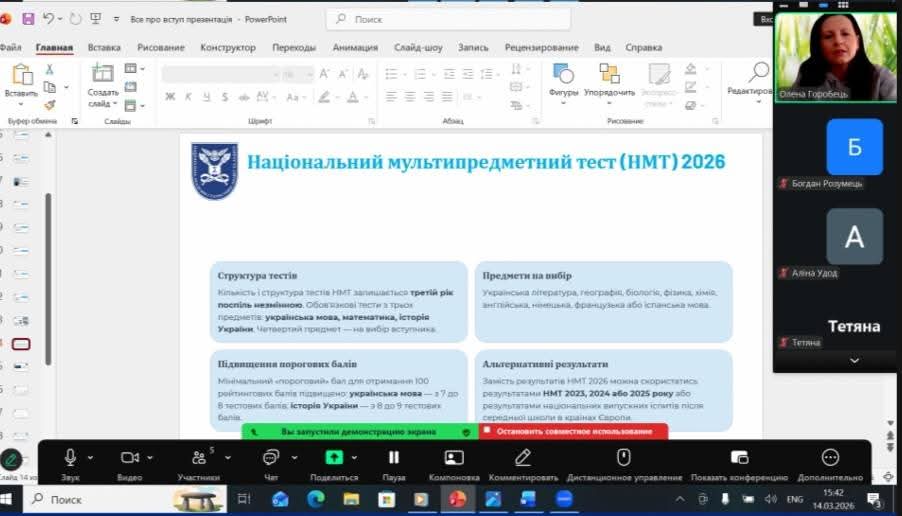Click the Поиск field in PowerPoint title bar

click(x=448, y=19)
